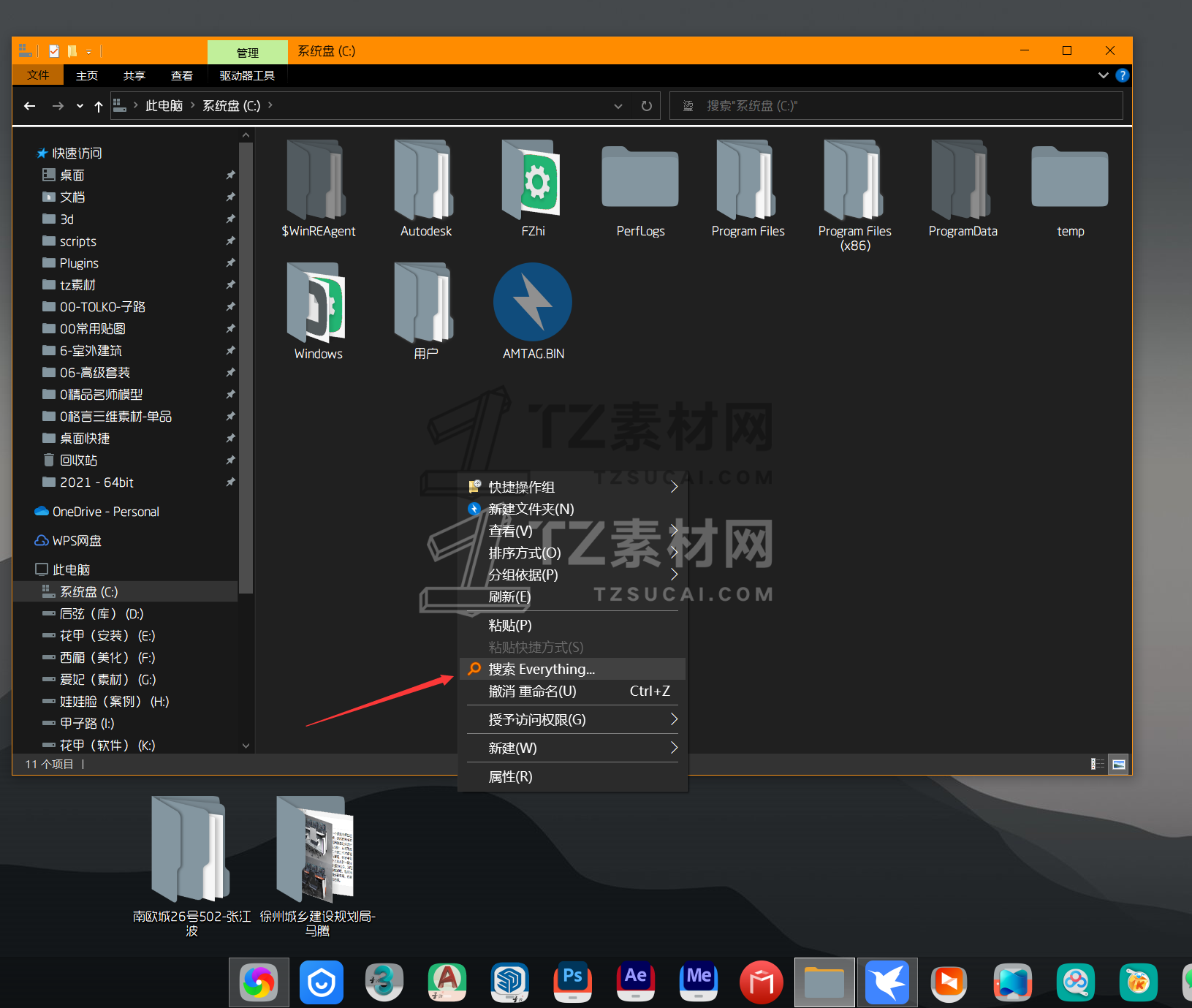Go up one level with the up arrow

[x=99, y=106]
